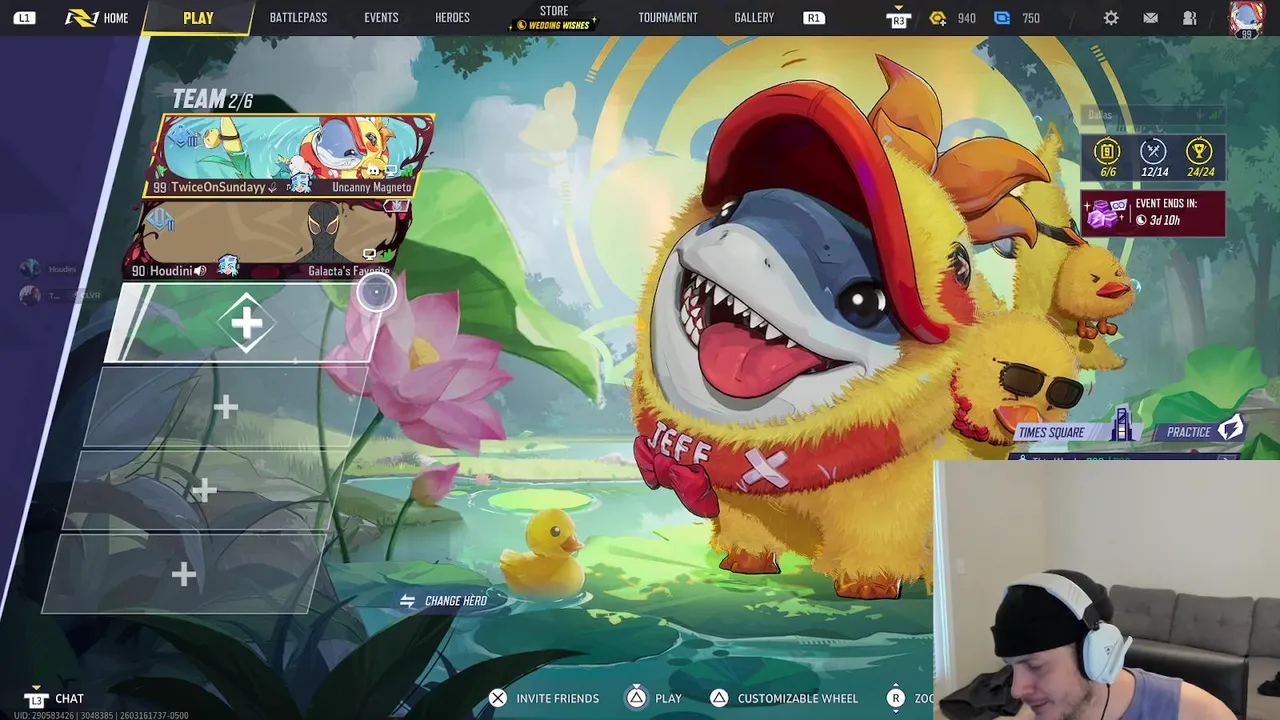Open the Home tab
Screen dimensions: 1280x720
click(96, 18)
